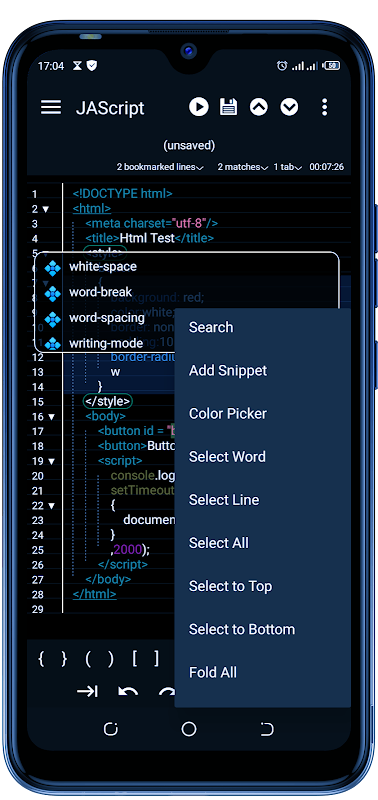Viewport: 378px width, 800px height.
Task: Collapse the body fold arrow on line 16
Action: coord(51,417)
